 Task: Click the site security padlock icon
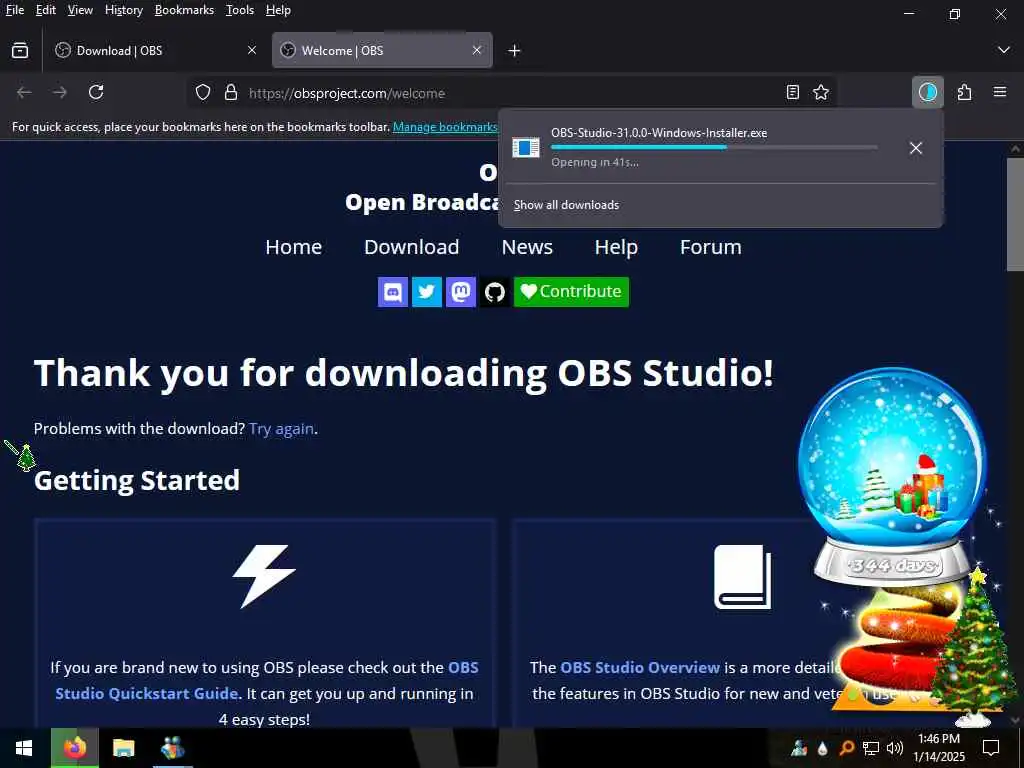pyautogui.click(x=231, y=93)
